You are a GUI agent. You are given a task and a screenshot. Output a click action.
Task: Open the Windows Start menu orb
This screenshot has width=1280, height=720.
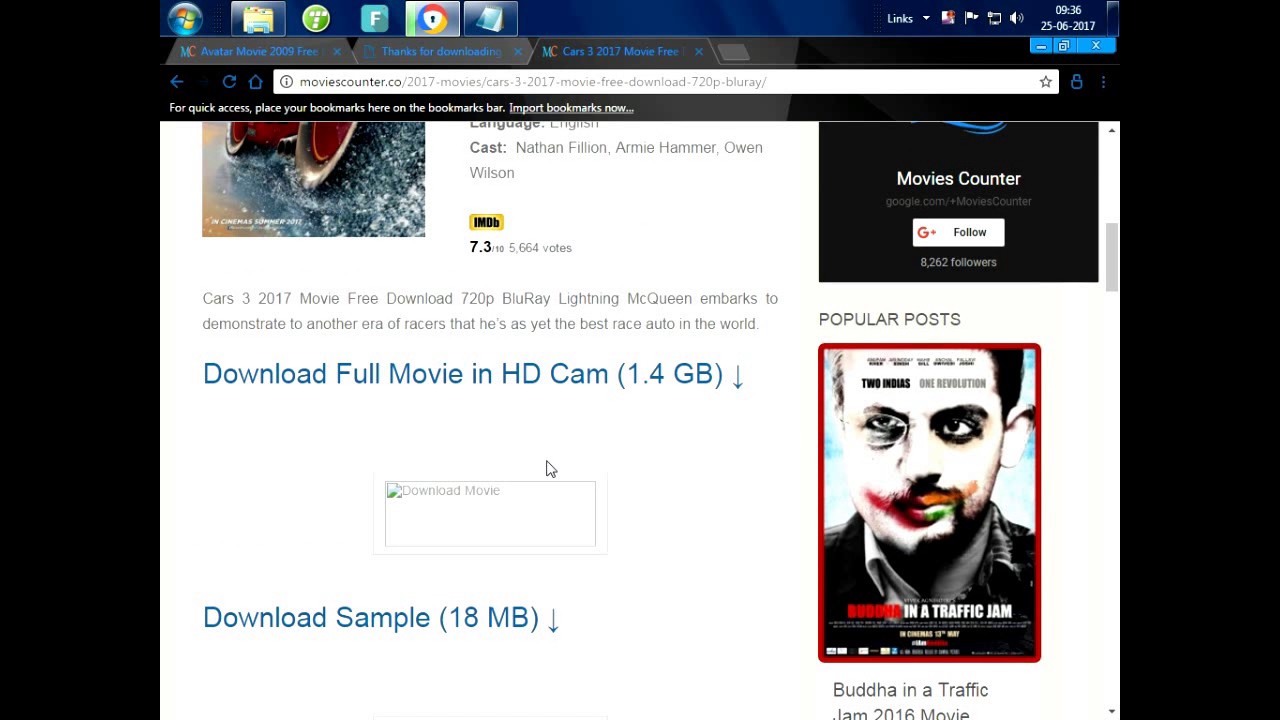tap(185, 18)
